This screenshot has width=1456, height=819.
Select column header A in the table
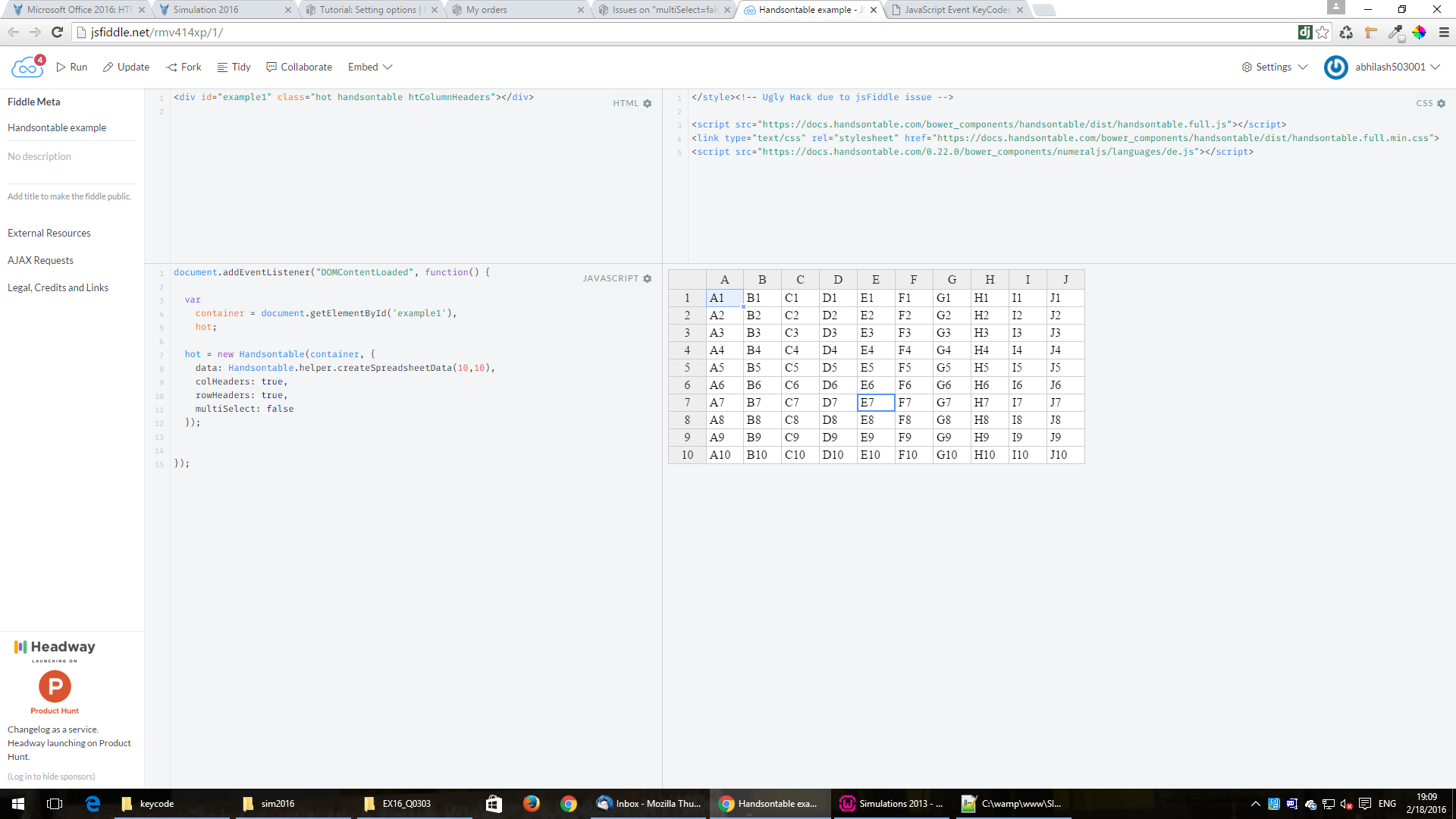point(724,280)
